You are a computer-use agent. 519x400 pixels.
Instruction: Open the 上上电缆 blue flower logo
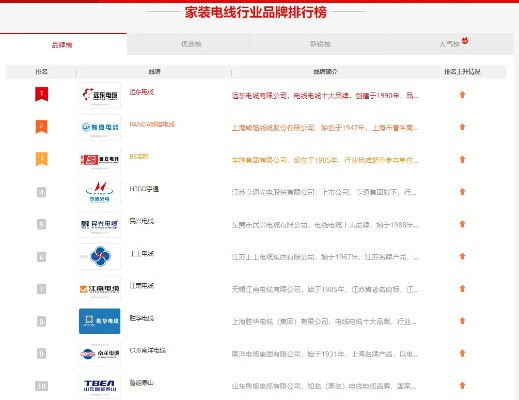pos(100,256)
